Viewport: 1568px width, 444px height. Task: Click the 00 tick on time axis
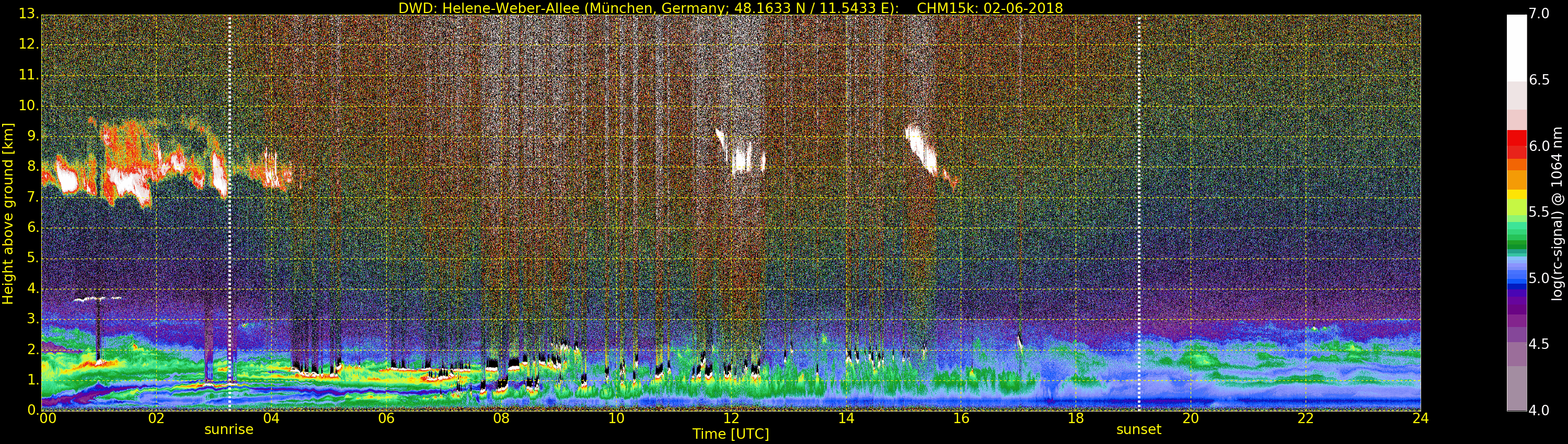coord(48,418)
